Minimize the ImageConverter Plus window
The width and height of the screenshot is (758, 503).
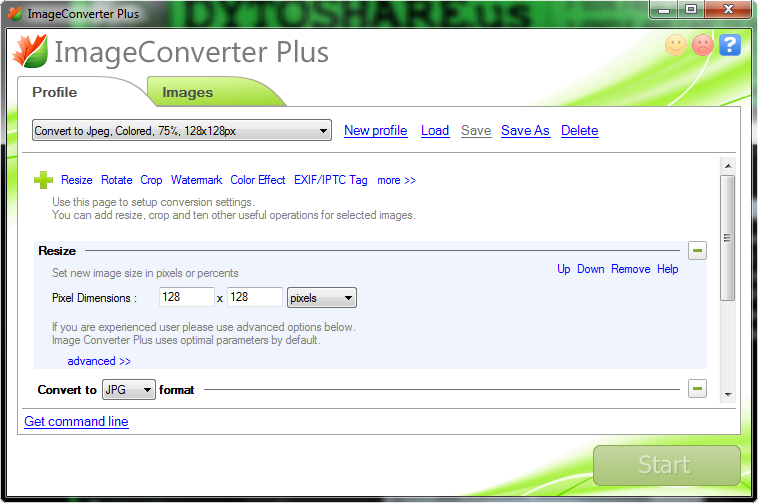(x=664, y=10)
